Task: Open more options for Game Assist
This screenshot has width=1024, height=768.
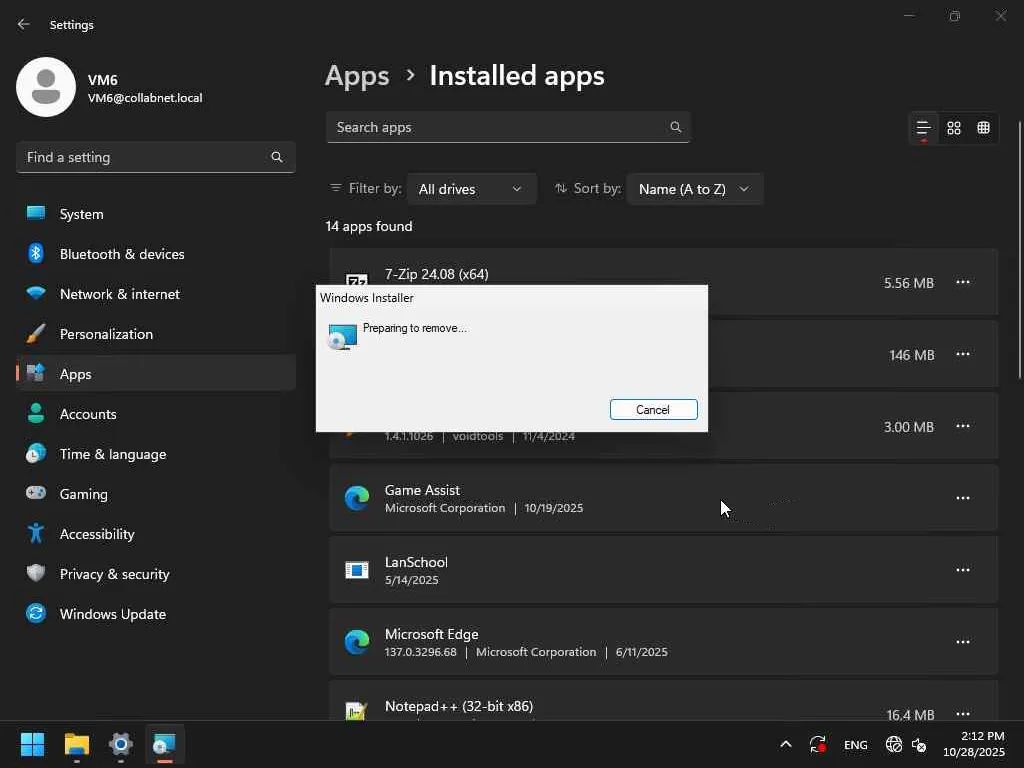Action: pyautogui.click(x=962, y=498)
